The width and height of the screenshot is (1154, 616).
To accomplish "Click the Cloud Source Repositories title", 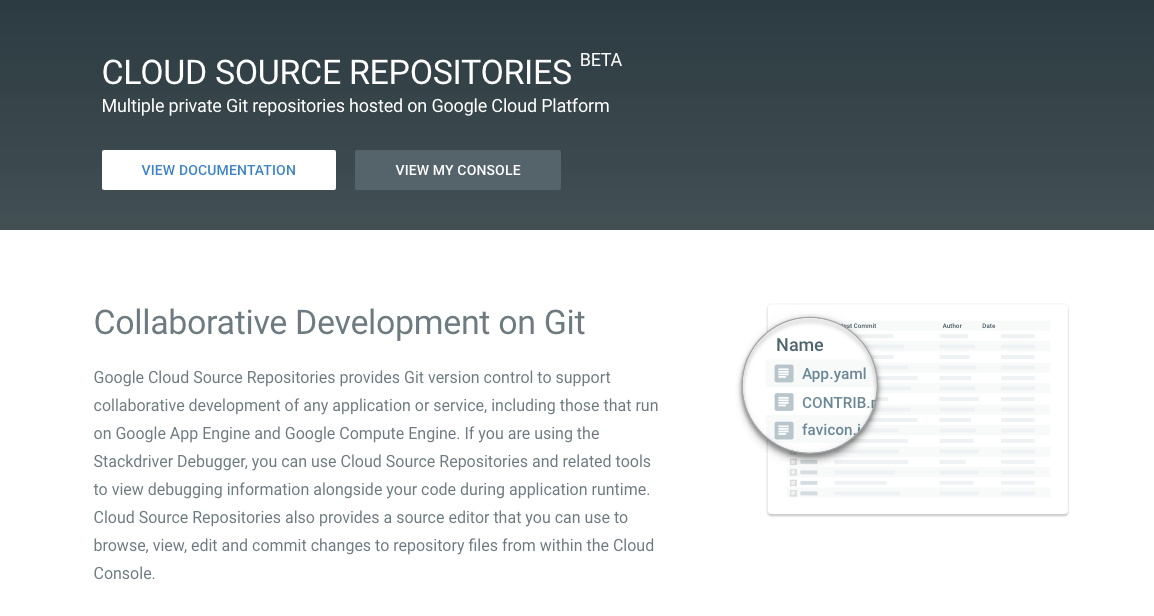I will pyautogui.click(x=336, y=72).
